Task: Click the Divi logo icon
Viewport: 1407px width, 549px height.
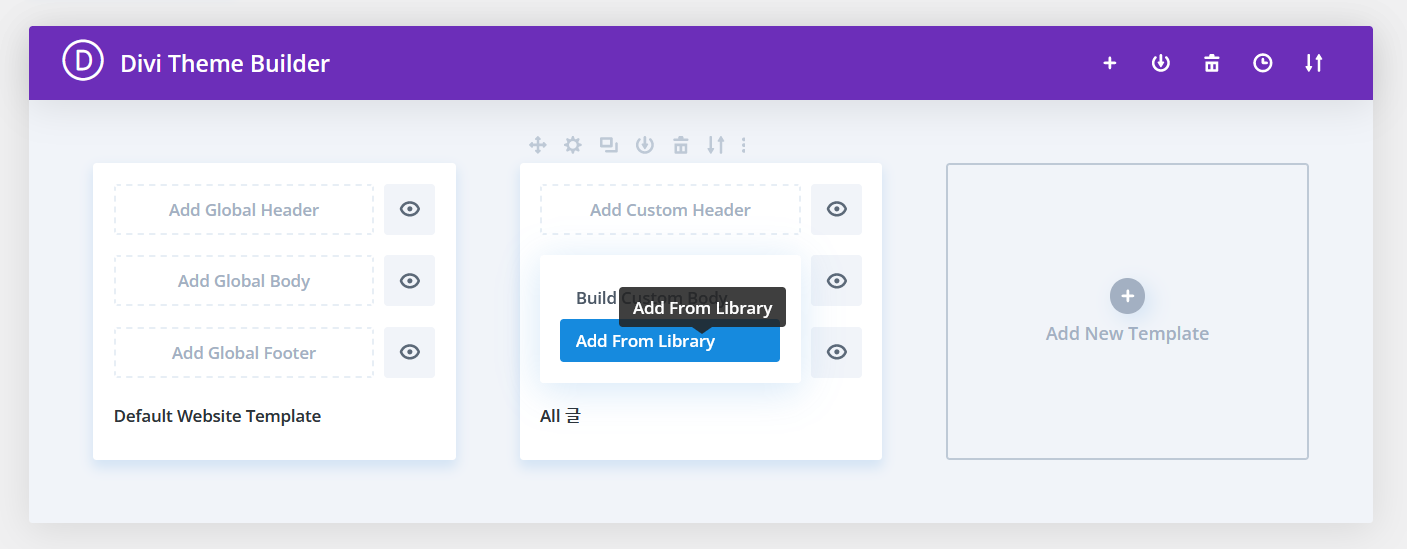Action: pos(83,60)
